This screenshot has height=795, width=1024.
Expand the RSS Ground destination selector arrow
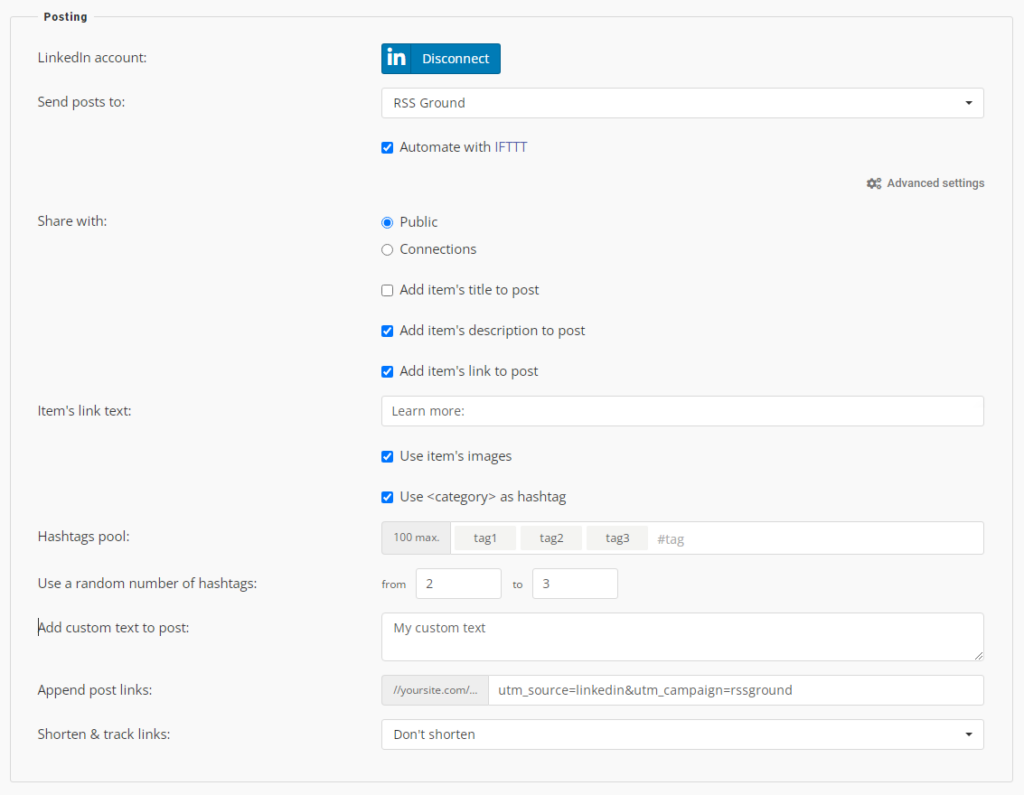pos(967,102)
